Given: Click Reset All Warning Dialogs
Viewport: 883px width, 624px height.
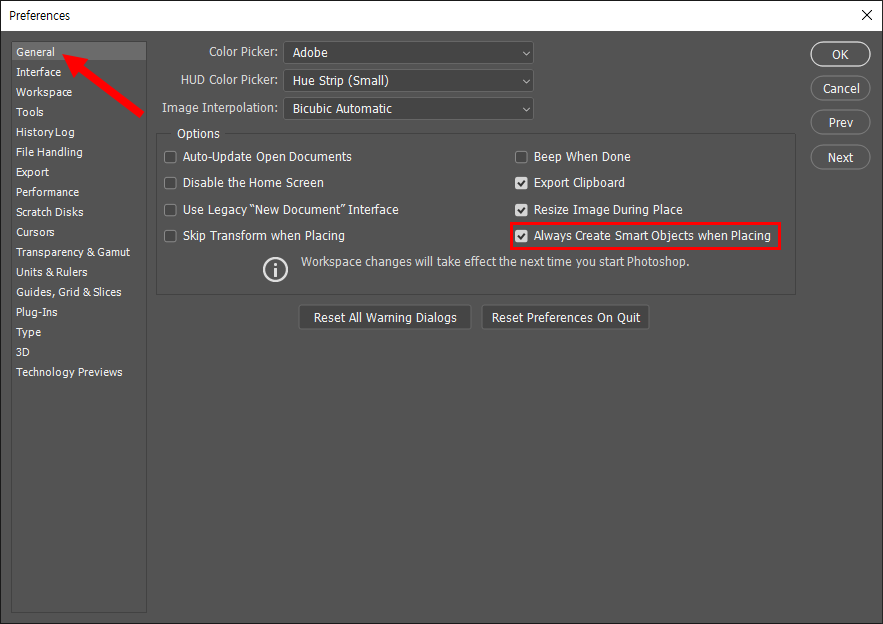Looking at the screenshot, I should (x=385, y=318).
